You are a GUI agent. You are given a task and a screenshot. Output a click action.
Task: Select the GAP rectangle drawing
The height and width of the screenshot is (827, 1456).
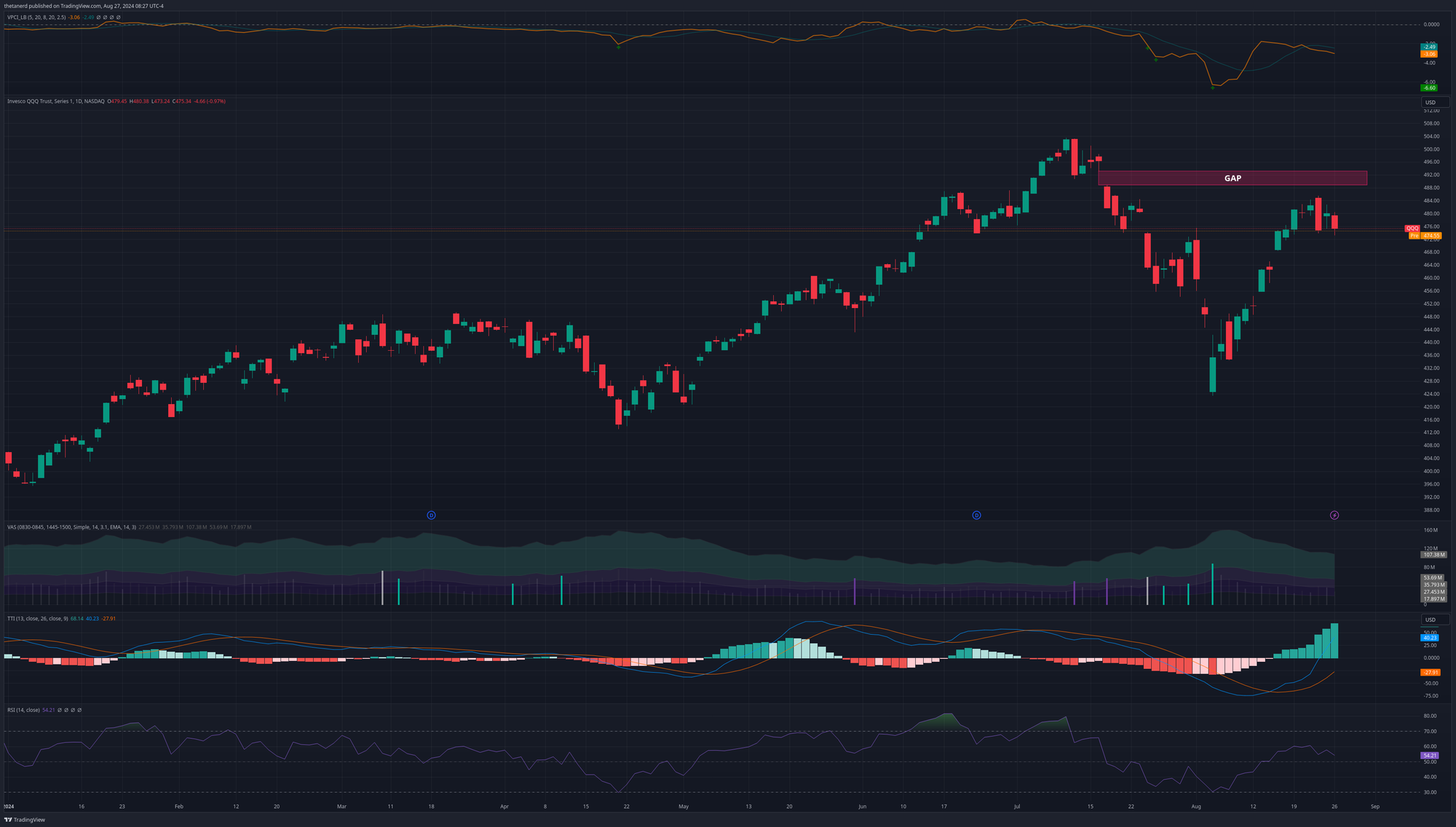point(1233,178)
